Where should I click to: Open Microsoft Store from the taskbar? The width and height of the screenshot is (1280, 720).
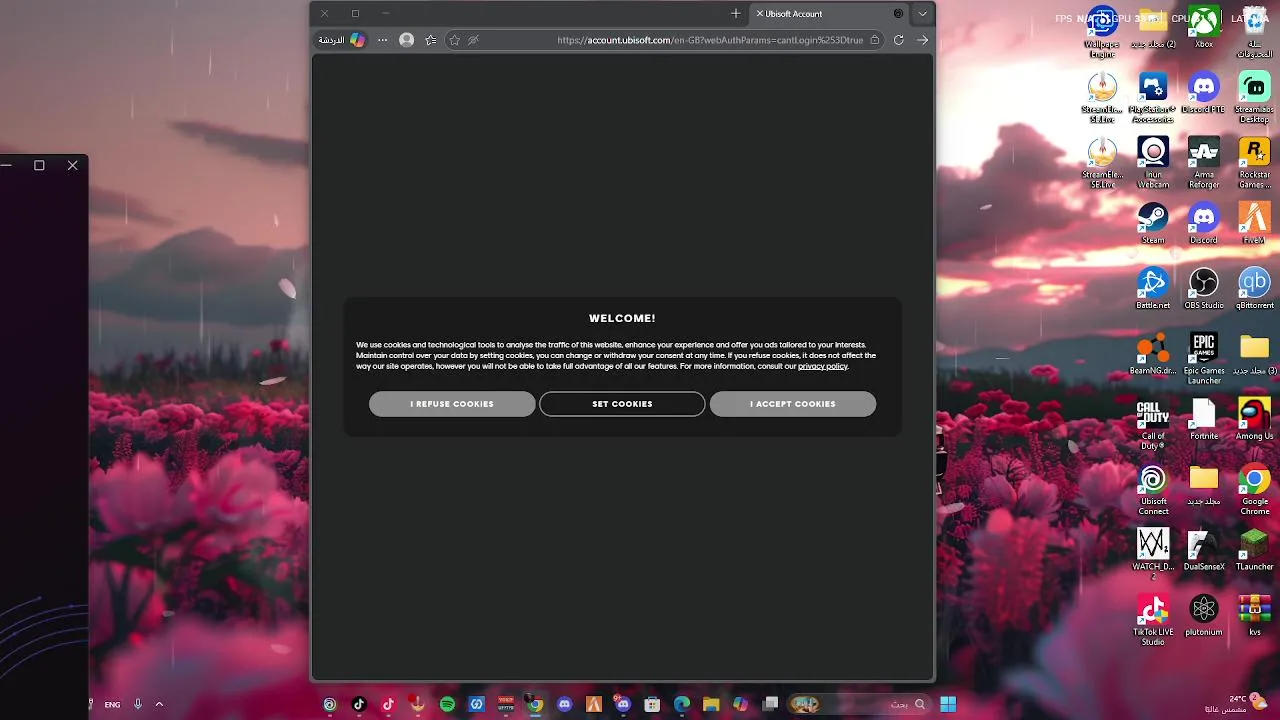point(652,704)
